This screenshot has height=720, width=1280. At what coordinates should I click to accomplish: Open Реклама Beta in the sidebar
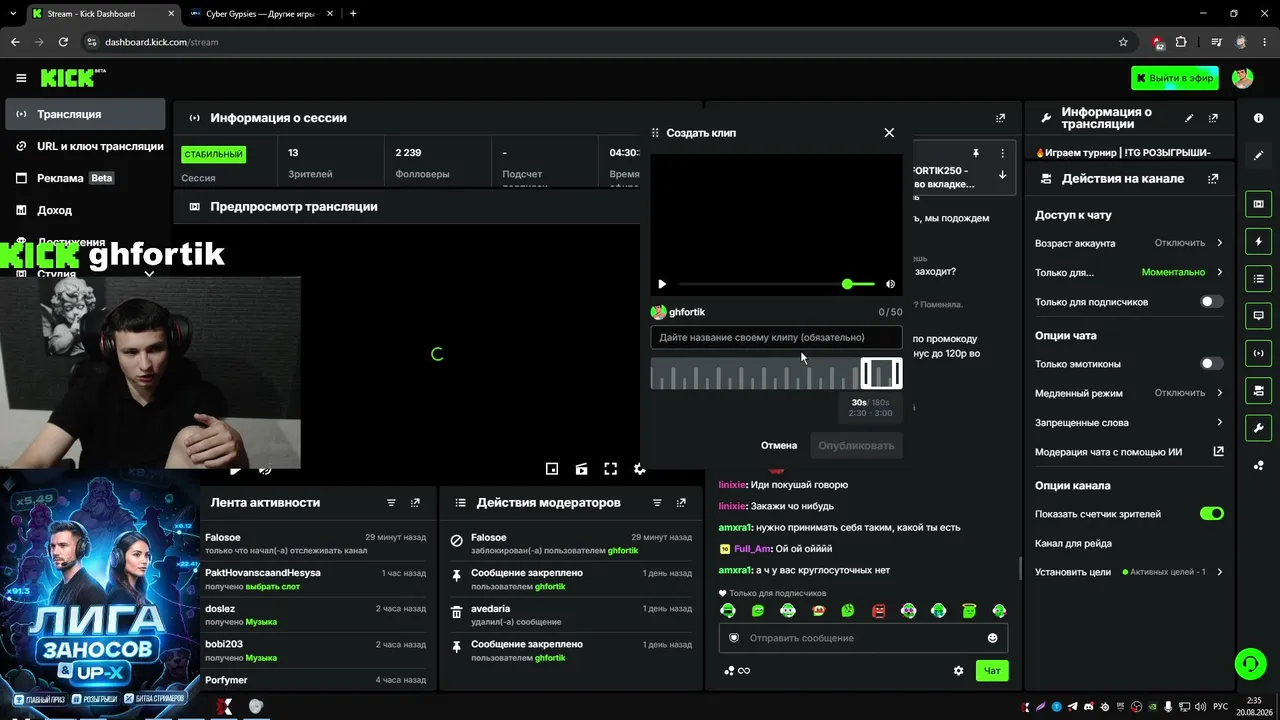(x=85, y=178)
